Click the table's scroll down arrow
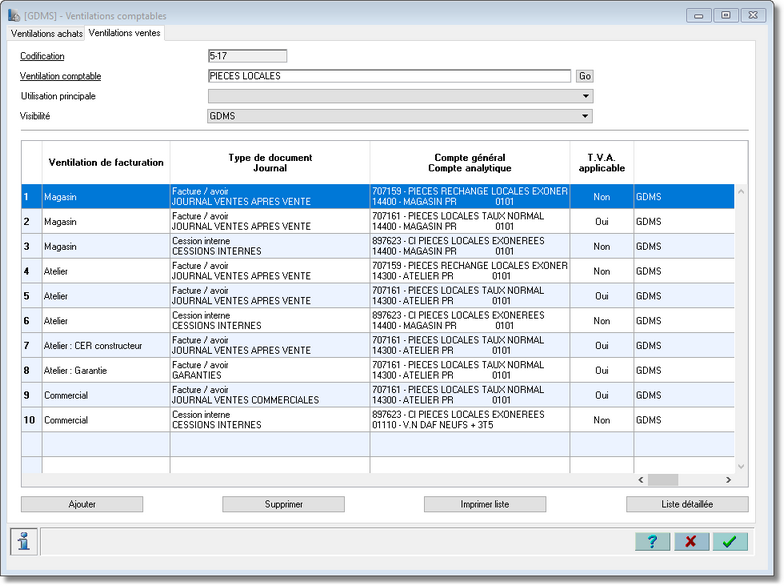This screenshot has width=784, height=586. click(x=741, y=466)
